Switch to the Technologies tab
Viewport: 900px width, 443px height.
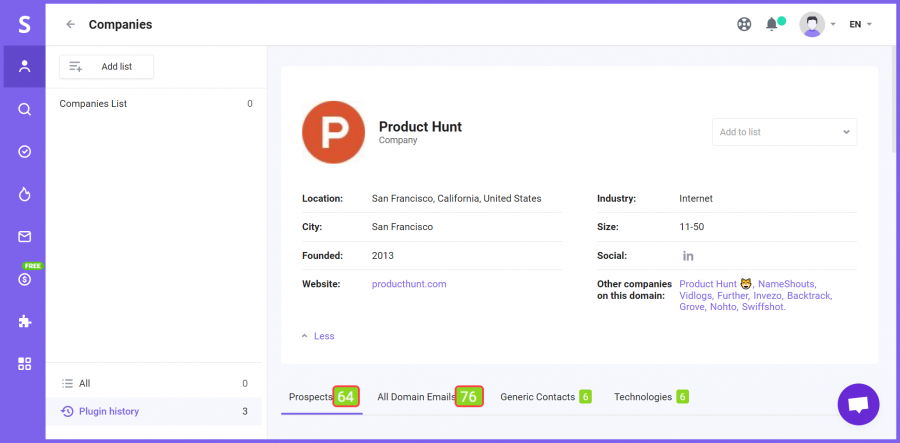coord(651,397)
